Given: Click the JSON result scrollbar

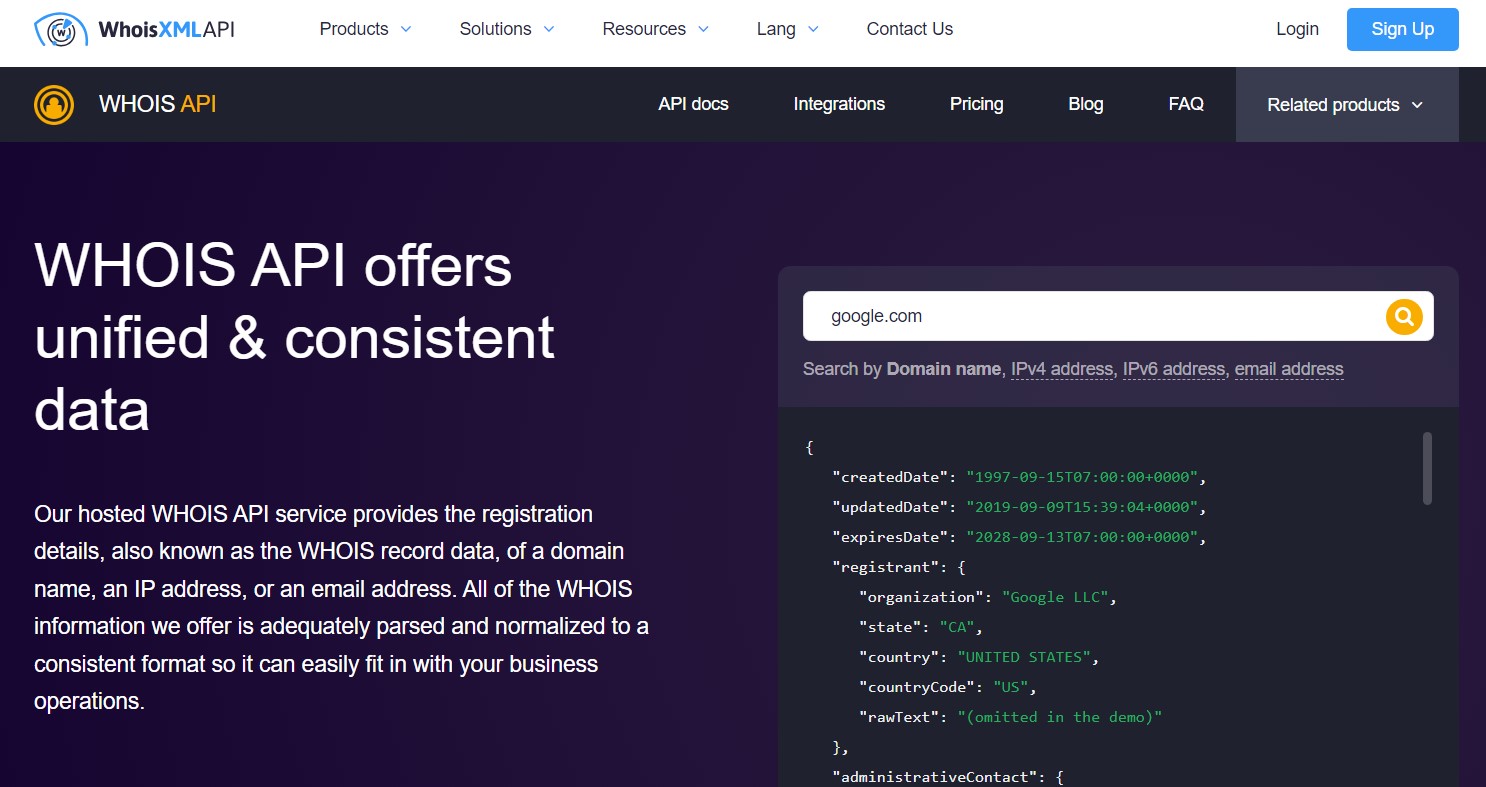Looking at the screenshot, I should [x=1427, y=468].
